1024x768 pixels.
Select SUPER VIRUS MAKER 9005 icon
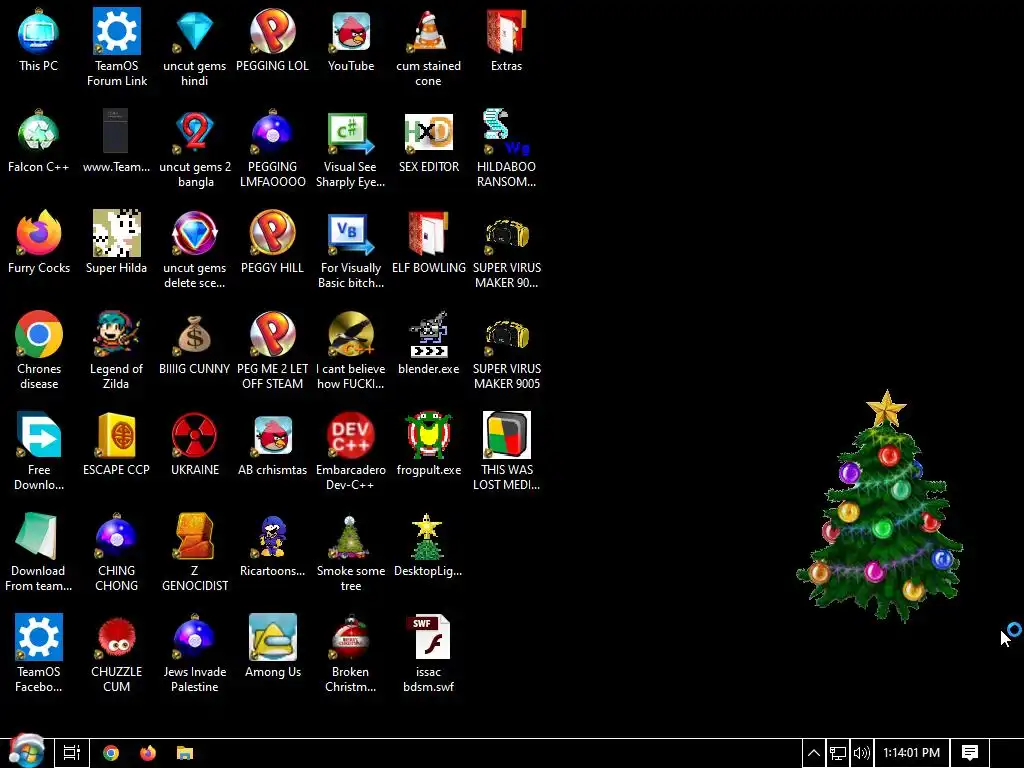pyautogui.click(x=506, y=334)
